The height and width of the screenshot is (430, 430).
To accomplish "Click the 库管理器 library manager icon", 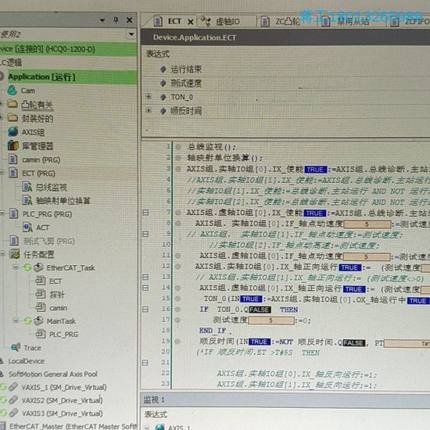I will click(13, 145).
